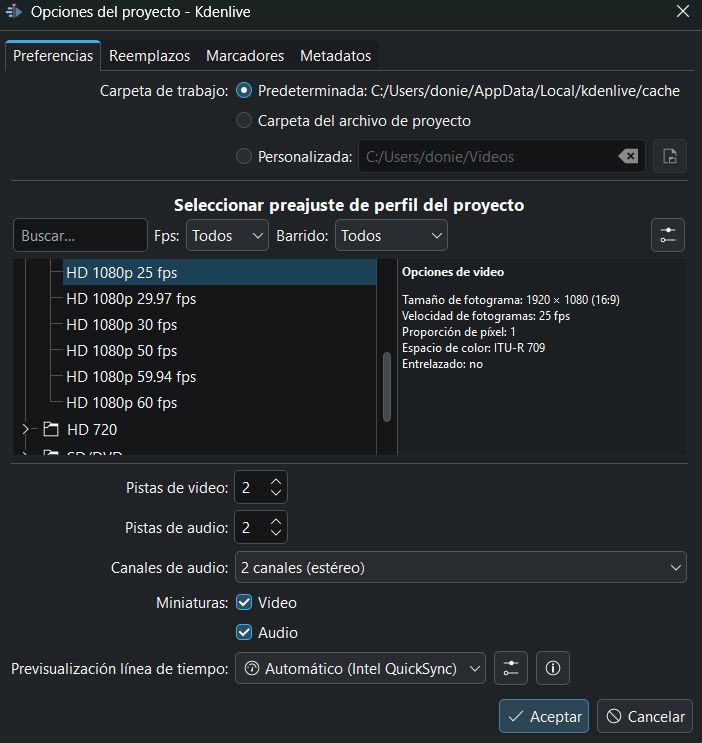Viewport: 702px width, 743px height.
Task: Expand the HD 720 folder
Action: (26, 429)
